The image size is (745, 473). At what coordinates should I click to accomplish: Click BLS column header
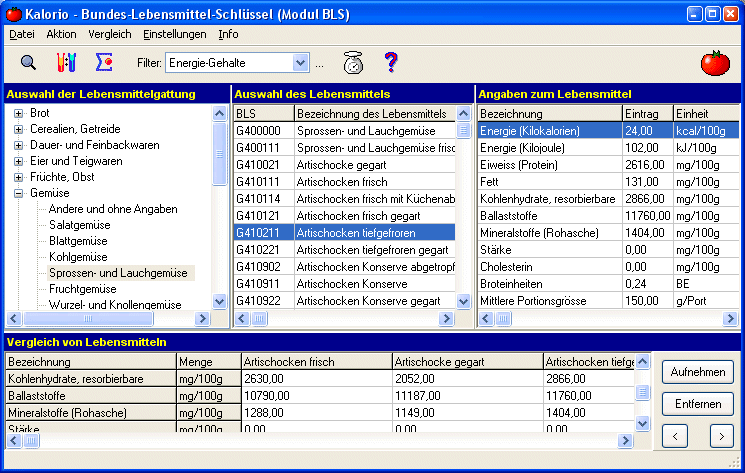point(264,114)
